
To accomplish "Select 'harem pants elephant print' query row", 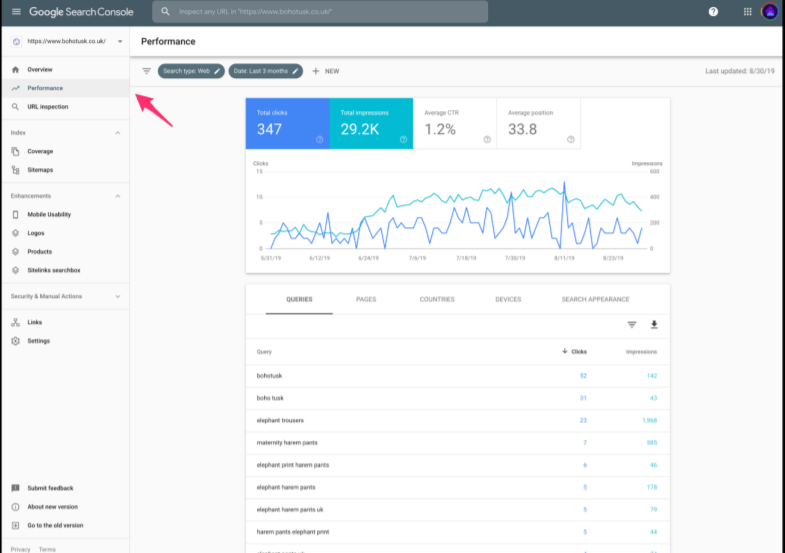I will [x=458, y=532].
